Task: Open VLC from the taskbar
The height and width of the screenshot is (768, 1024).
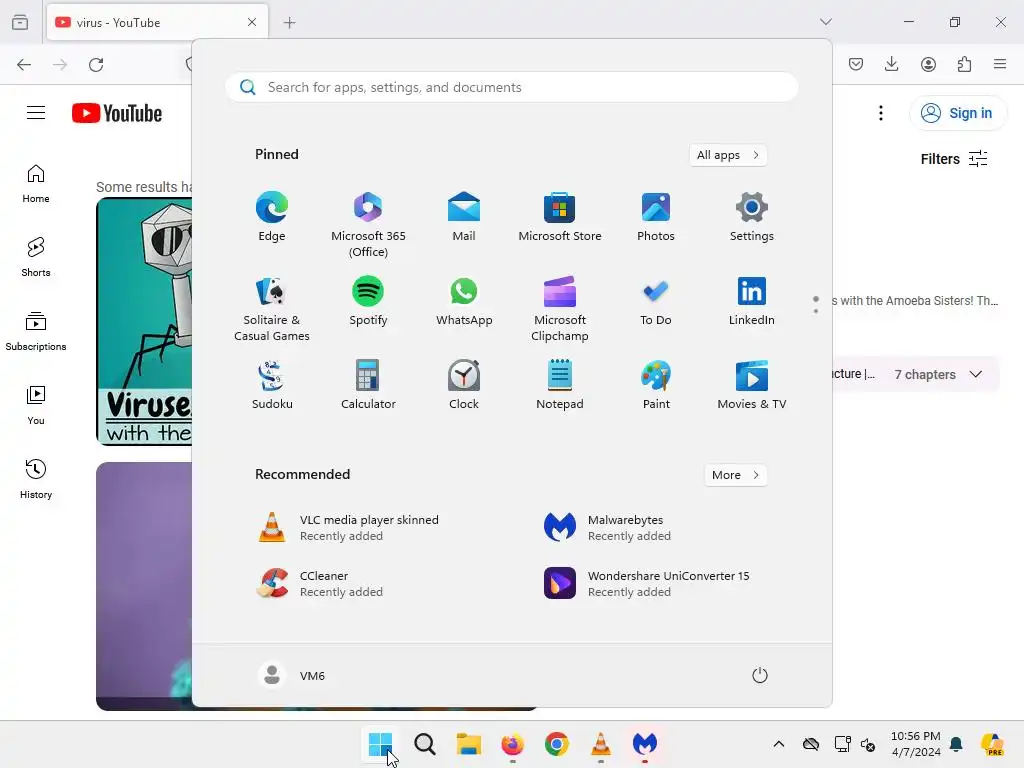Action: tap(600, 744)
